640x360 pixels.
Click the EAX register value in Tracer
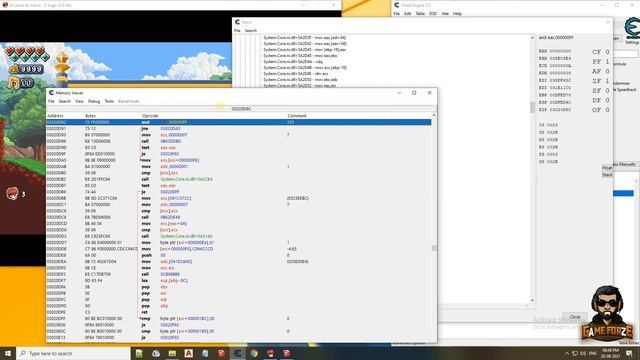coord(560,51)
